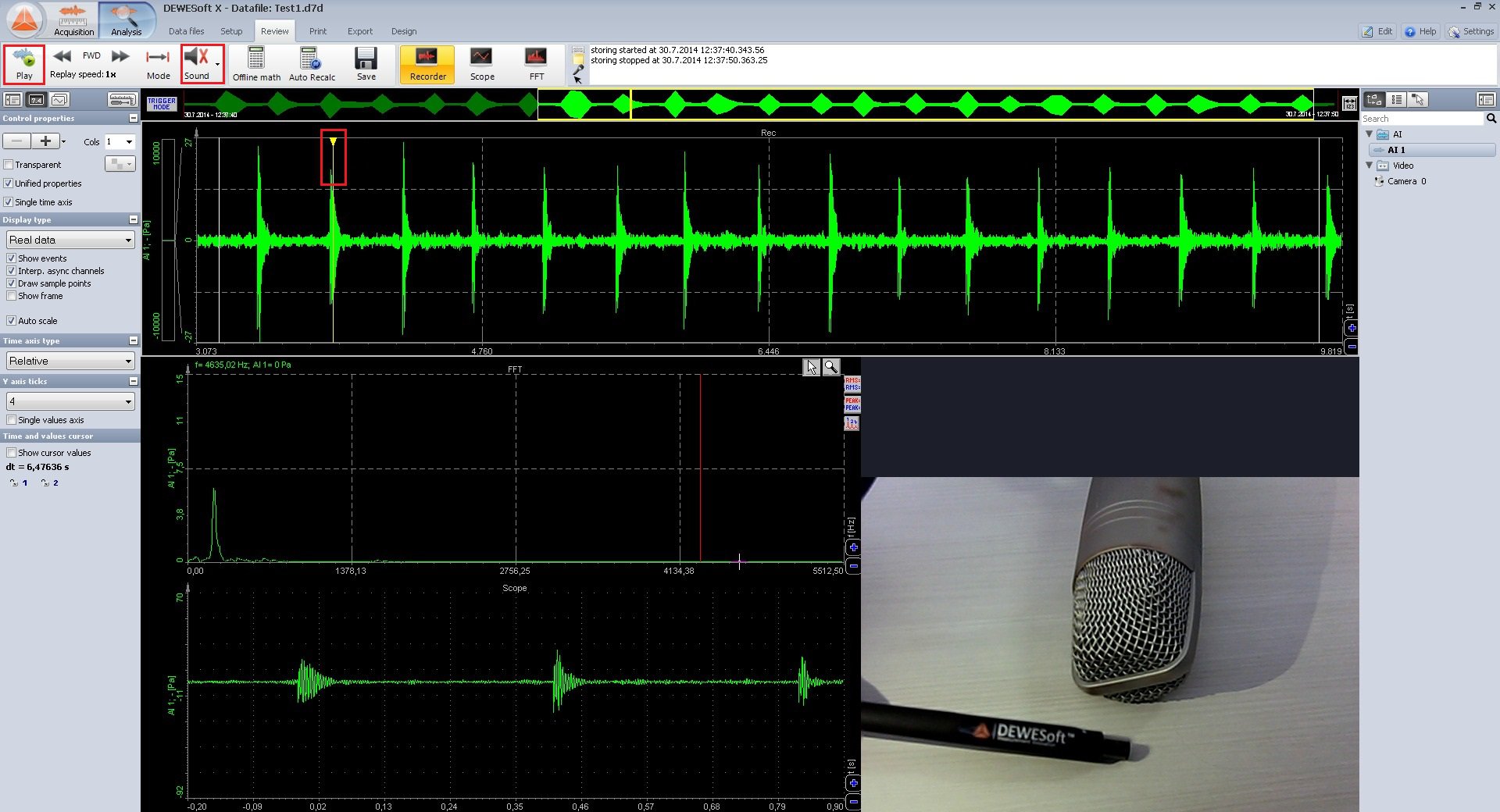Open the Real data dropdown
This screenshot has height=812, width=1500.
(x=70, y=240)
